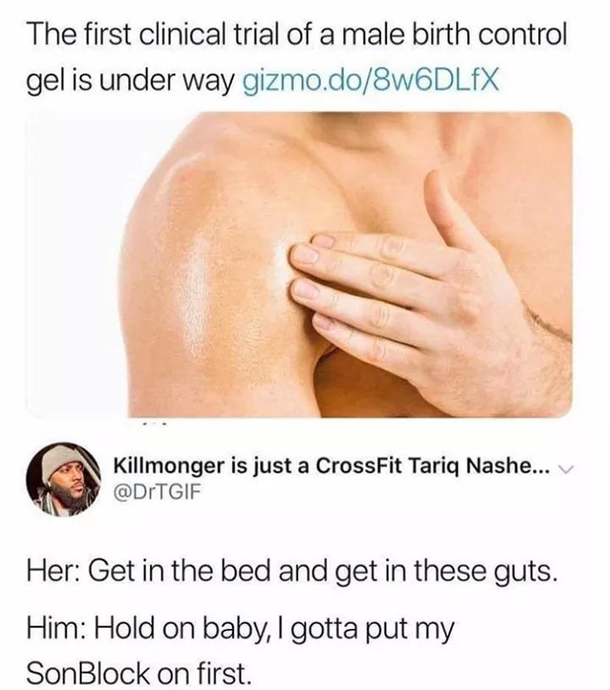The height and width of the screenshot is (690, 610).
Task: Click the word 'Killmonger' in the username
Action: coord(169,466)
